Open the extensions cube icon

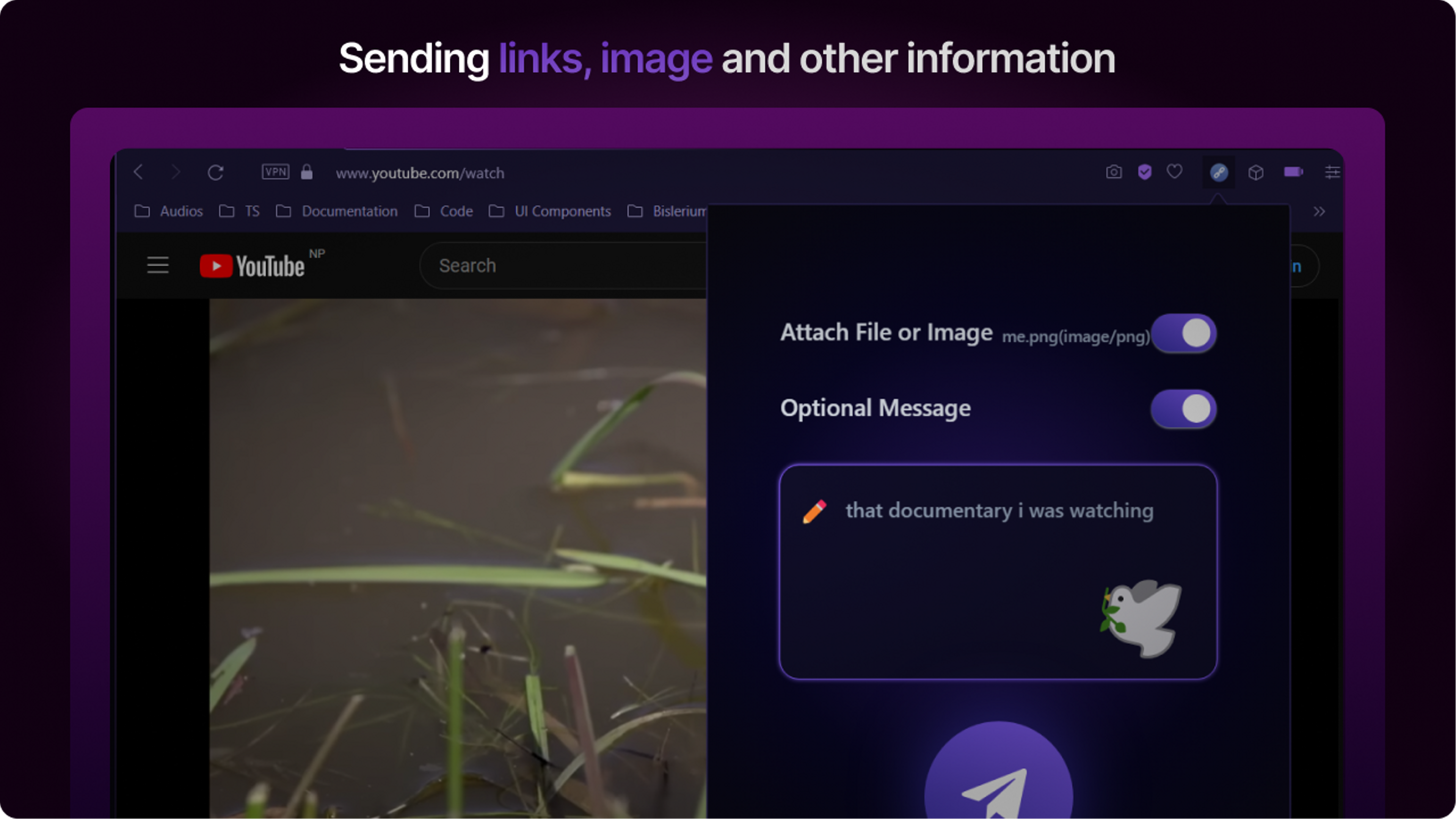1256,173
